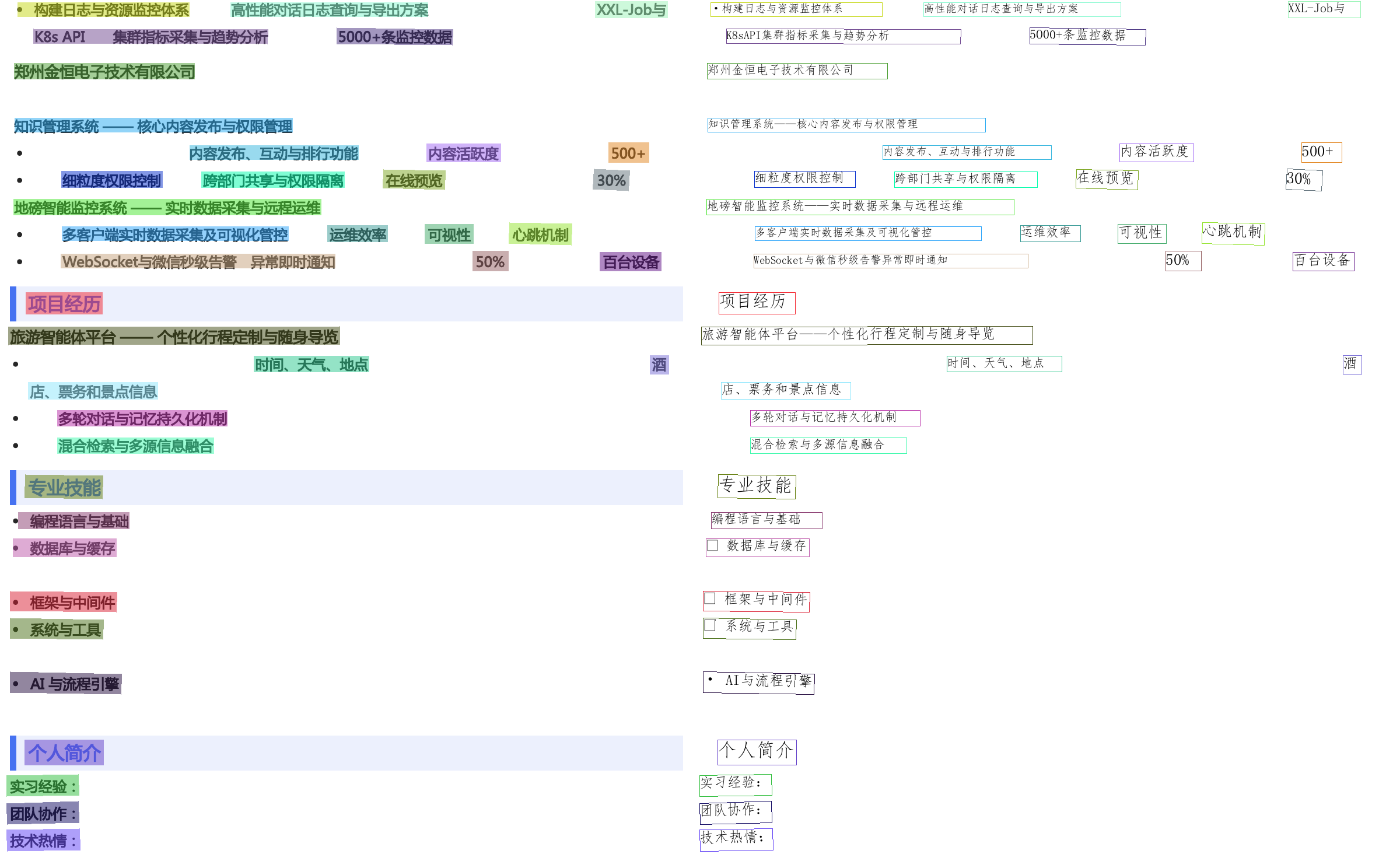Click the highlighted 郑州金恒电子技术有限公司 text

coord(104,72)
